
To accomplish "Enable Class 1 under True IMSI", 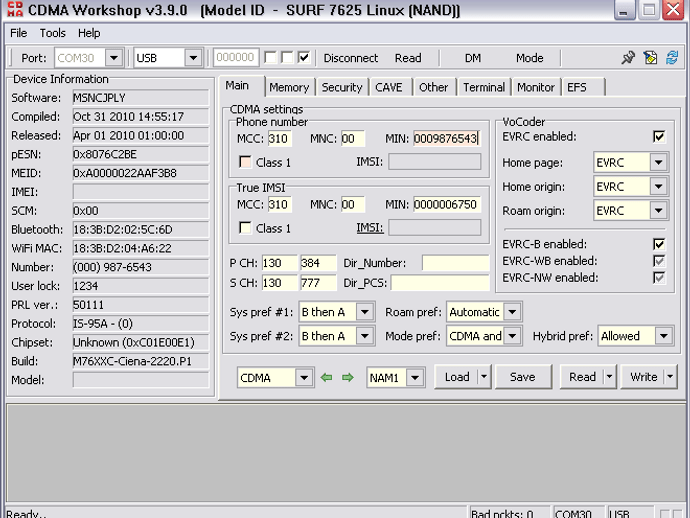I will [245, 228].
